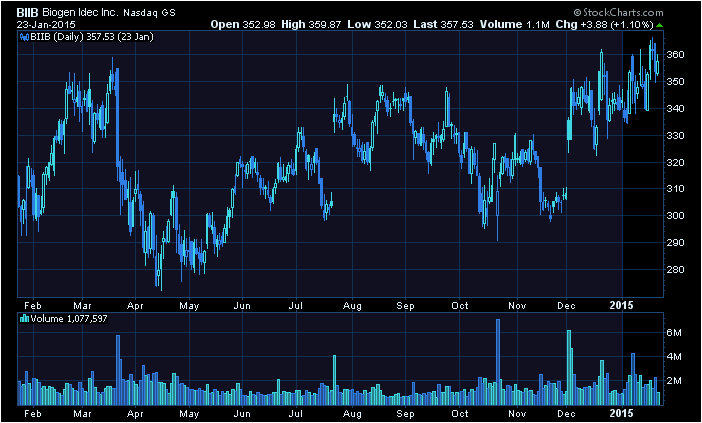Click 'Dec' label under the volume panel
The height and width of the screenshot is (423, 702).
point(566,414)
